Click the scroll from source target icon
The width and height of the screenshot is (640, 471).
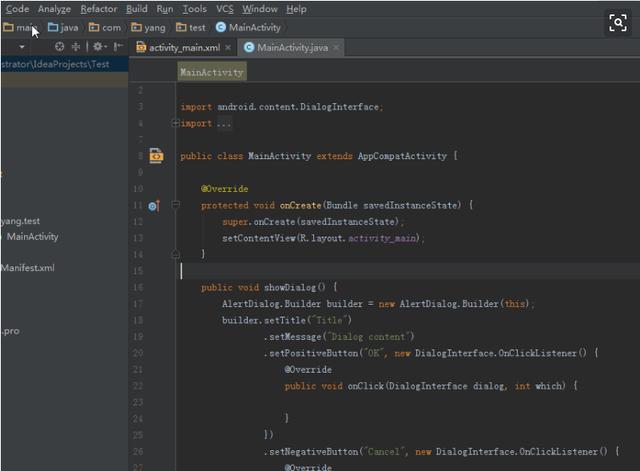(60, 47)
